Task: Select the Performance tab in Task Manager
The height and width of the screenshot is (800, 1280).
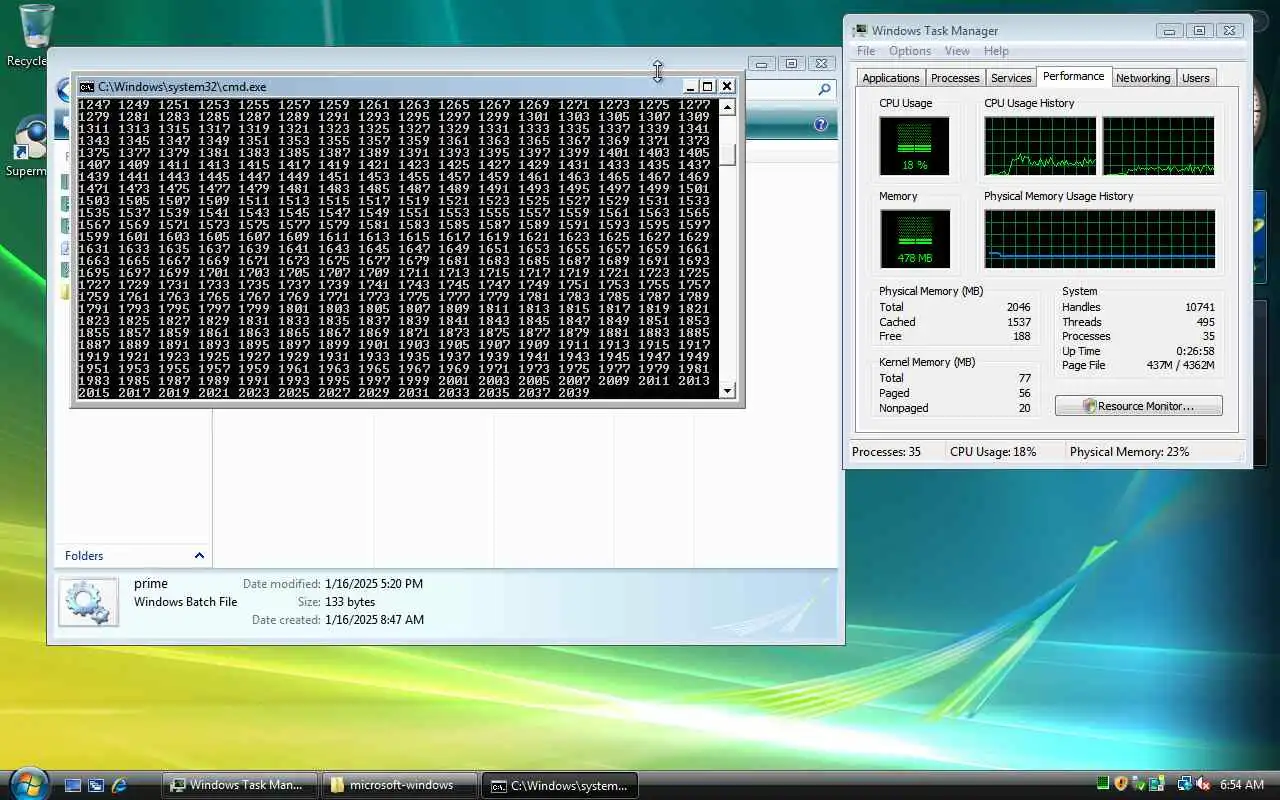Action: click(1074, 76)
